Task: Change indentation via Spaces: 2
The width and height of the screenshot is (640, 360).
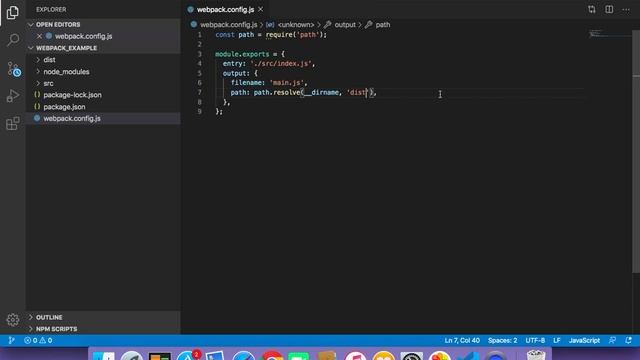Action: pos(502,340)
